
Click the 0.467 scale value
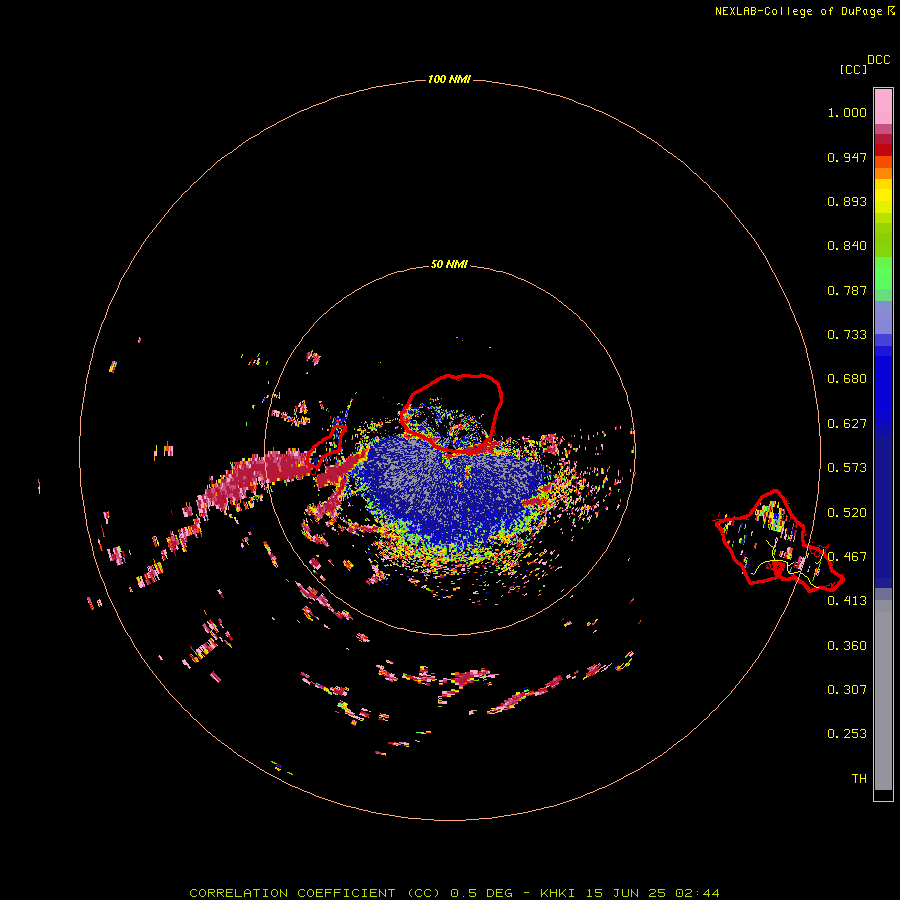pos(847,557)
